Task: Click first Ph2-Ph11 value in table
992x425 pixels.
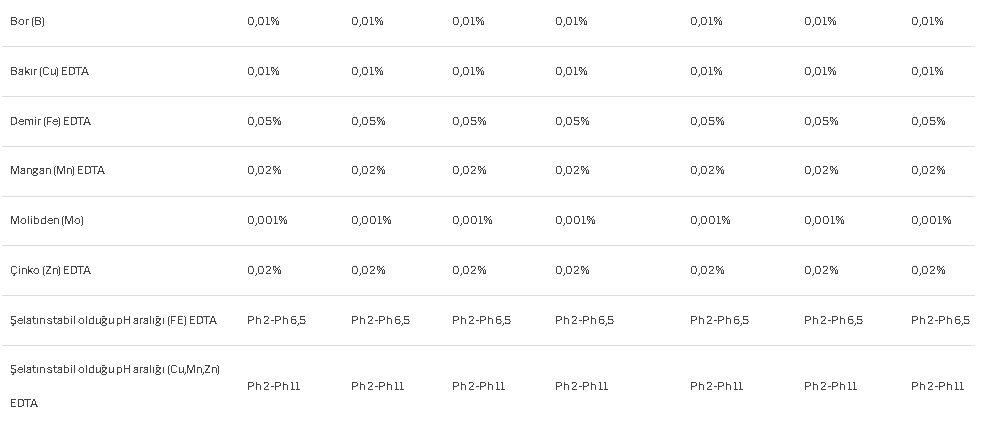Action: (x=273, y=386)
